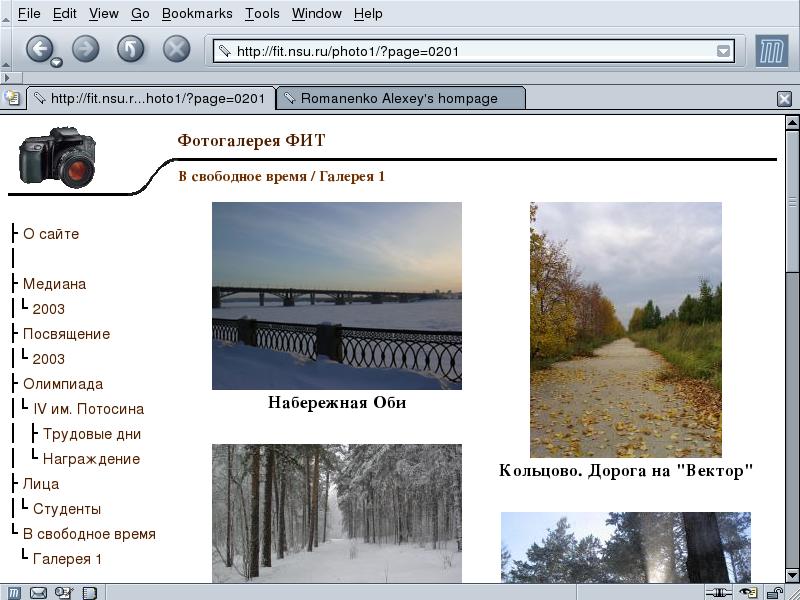Click the Back navigation button
The height and width of the screenshot is (600, 800).
click(x=39, y=48)
